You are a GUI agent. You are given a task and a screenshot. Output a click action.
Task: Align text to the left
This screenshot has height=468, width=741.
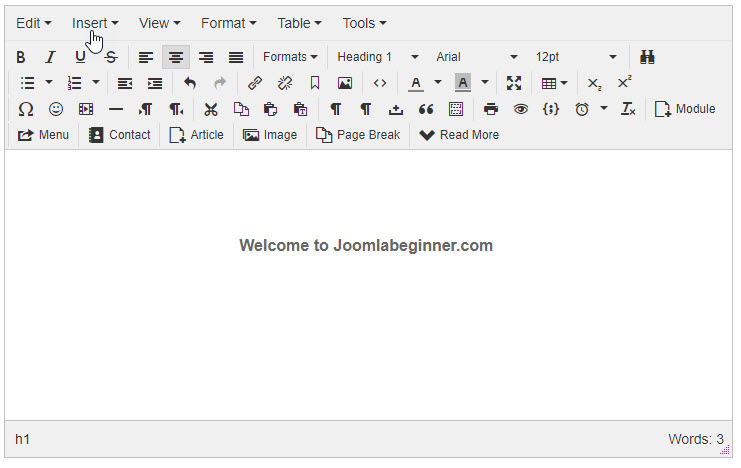(146, 57)
